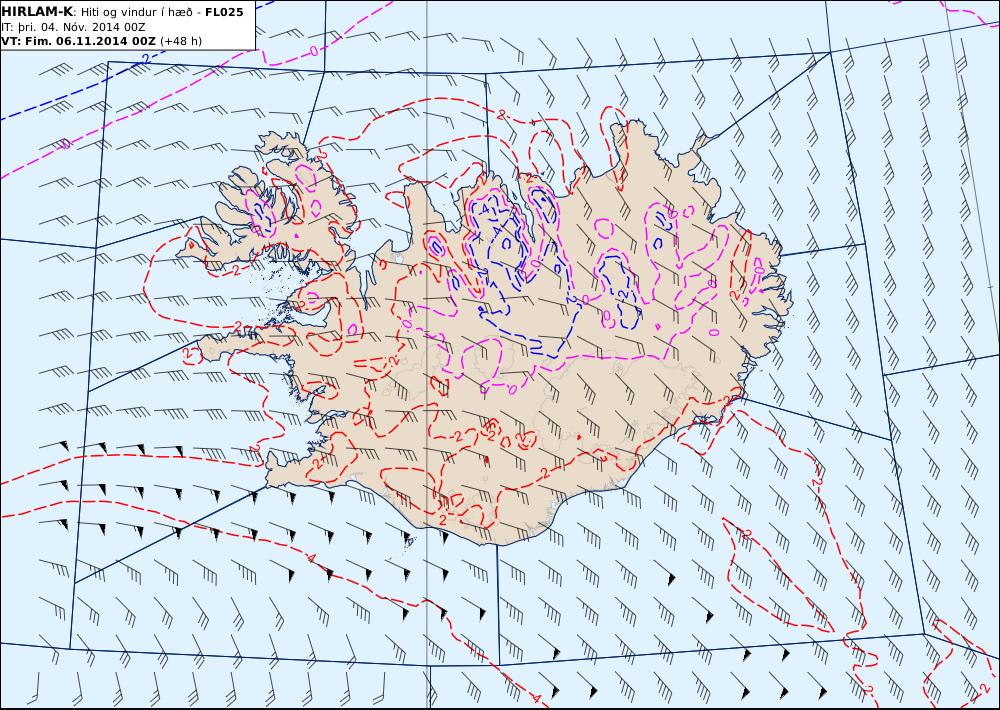Click the '(+48 h)' forecast offset text
The width and height of the screenshot is (1000, 710).
coord(180,41)
